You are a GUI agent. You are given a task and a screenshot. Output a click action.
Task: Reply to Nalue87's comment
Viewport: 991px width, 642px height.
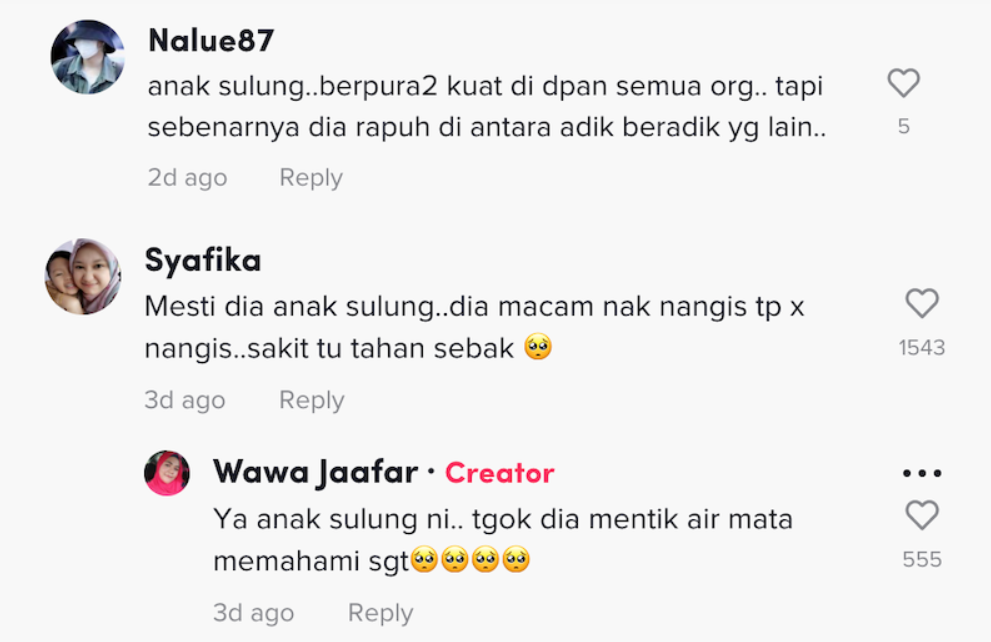coord(311,178)
